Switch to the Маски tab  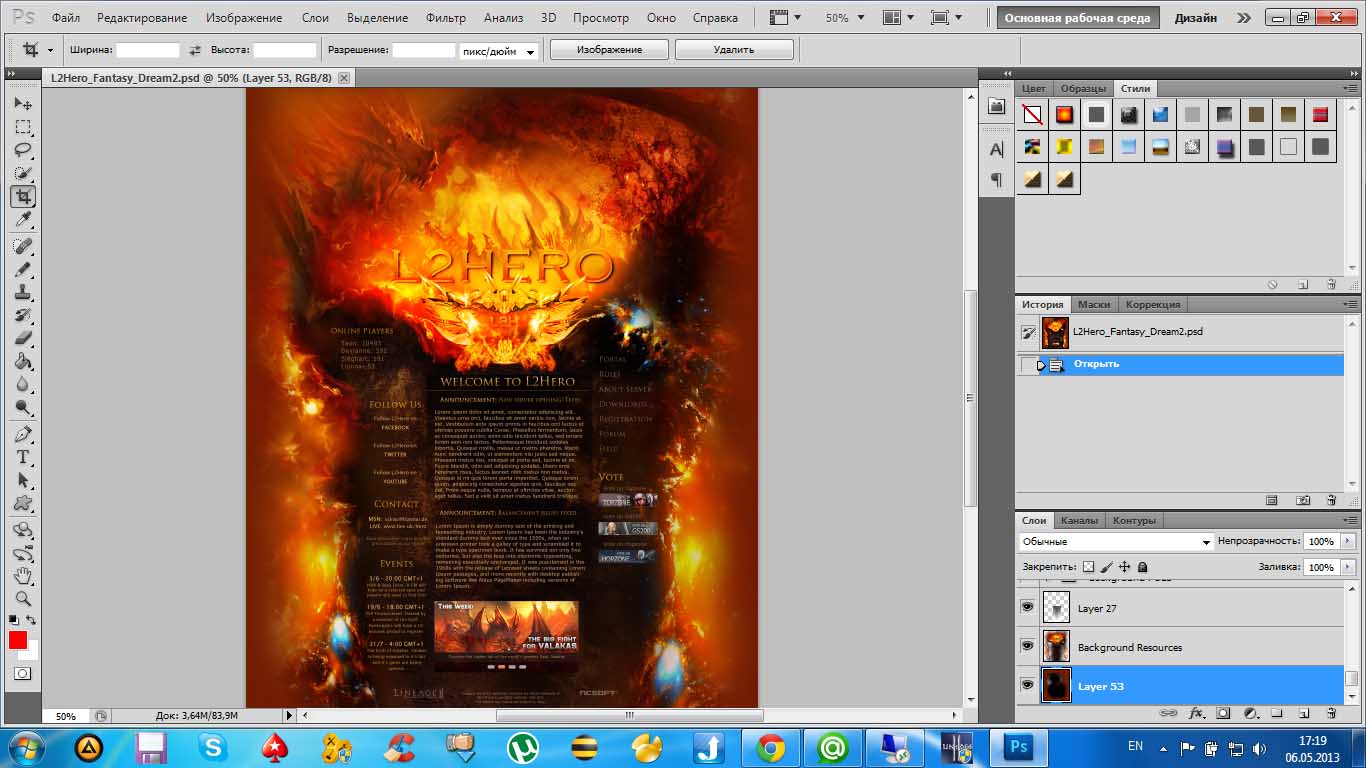pos(1094,304)
